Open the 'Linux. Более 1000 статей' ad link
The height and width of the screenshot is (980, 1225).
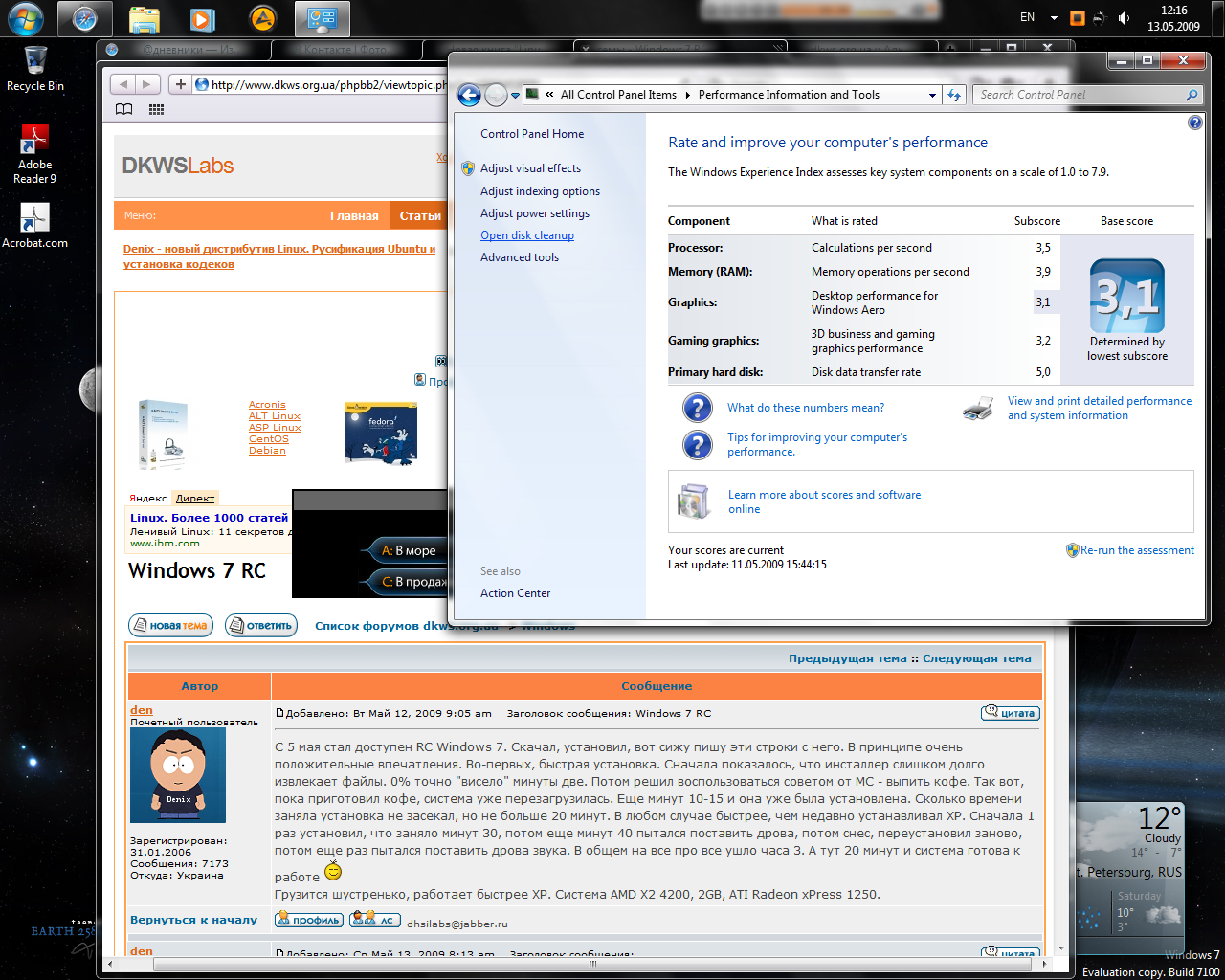coord(209,518)
